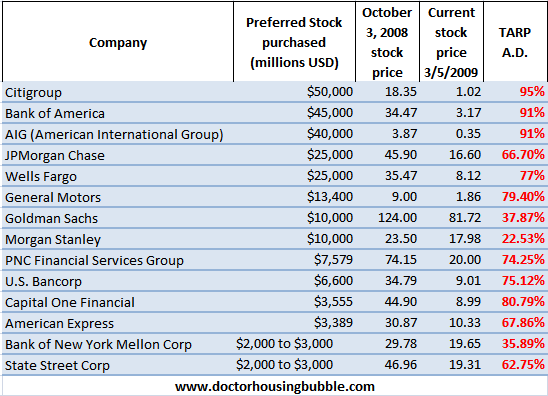Select Bank of New York Mellon's $2,000 to $3,000
This screenshot has width=548, height=396.
[x=284, y=344]
